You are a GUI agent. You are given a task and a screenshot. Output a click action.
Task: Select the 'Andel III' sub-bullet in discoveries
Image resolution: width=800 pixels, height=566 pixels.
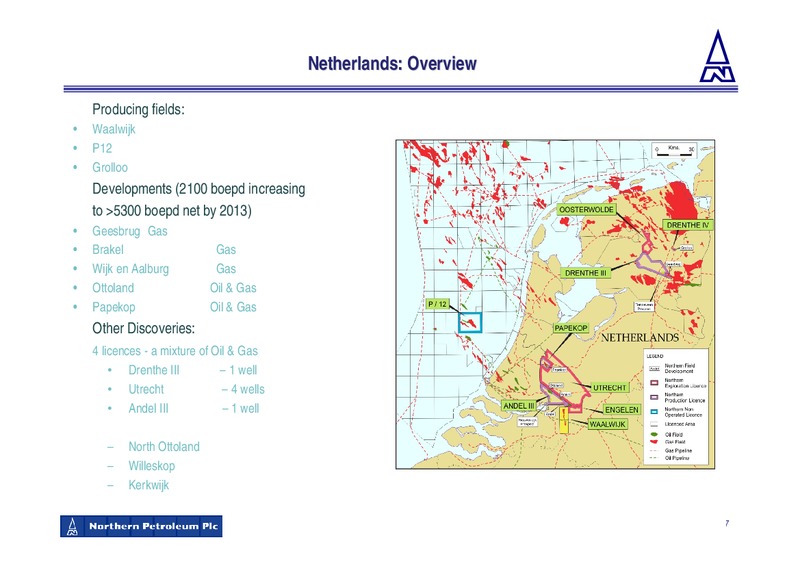coord(148,409)
